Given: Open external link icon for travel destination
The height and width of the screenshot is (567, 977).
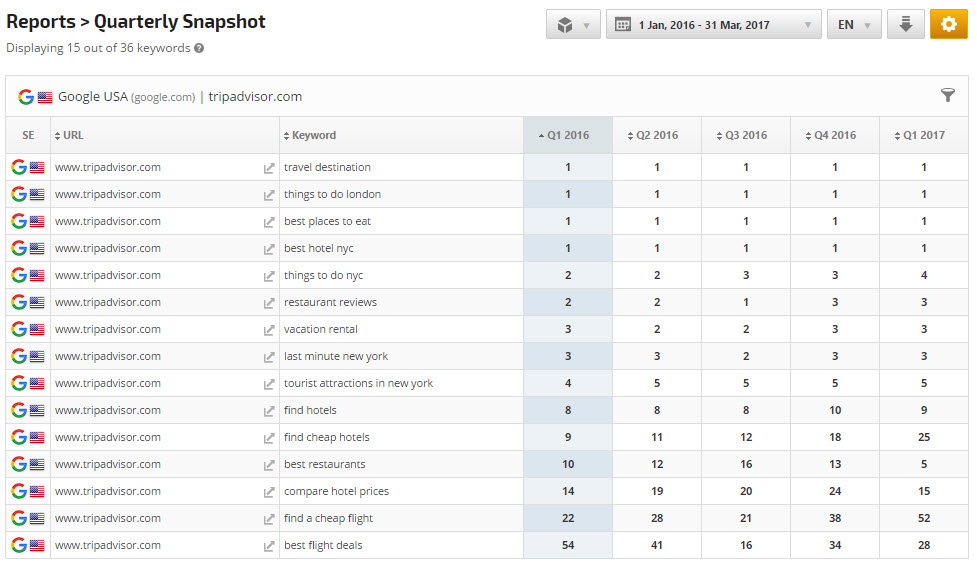Looking at the screenshot, I should point(268,168).
